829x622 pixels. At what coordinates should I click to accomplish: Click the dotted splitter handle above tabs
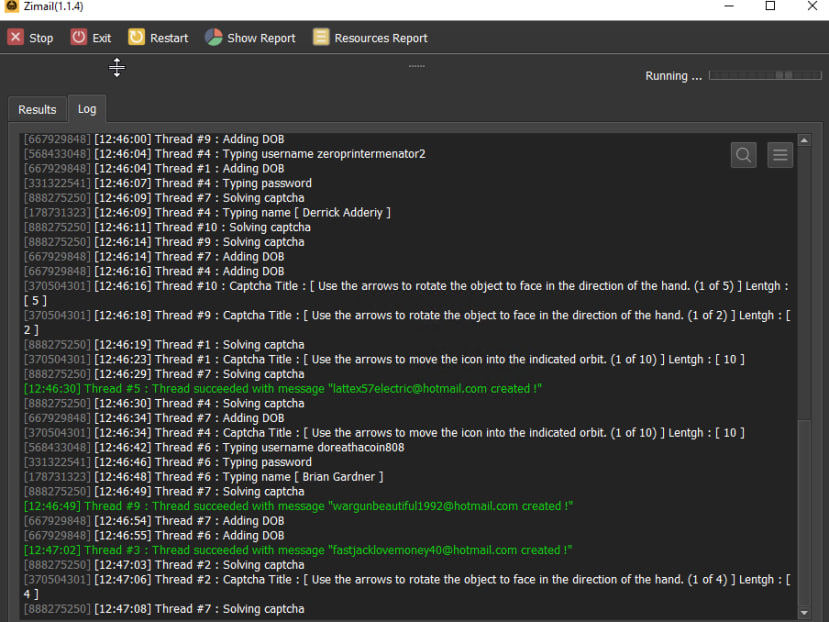pos(416,67)
